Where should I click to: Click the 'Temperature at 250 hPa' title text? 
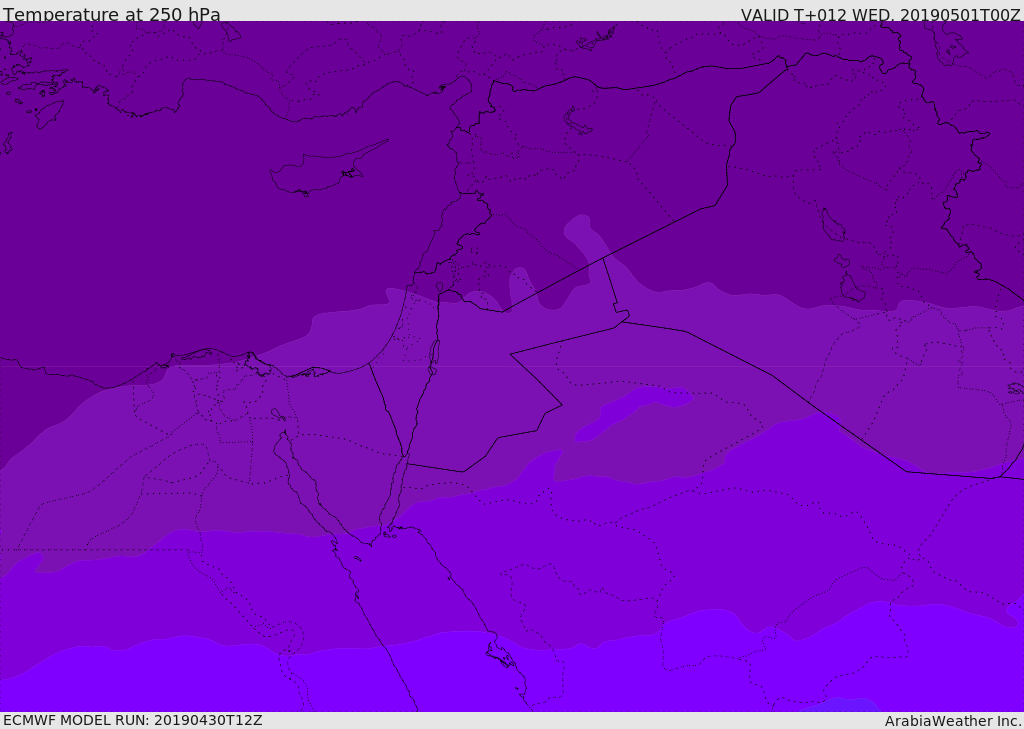tap(112, 14)
